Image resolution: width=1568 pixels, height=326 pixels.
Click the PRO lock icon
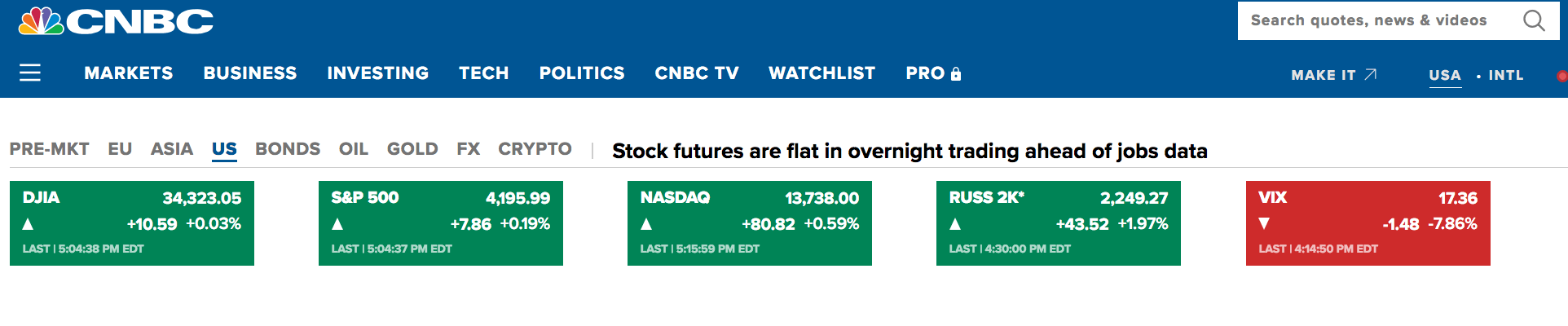[x=956, y=74]
